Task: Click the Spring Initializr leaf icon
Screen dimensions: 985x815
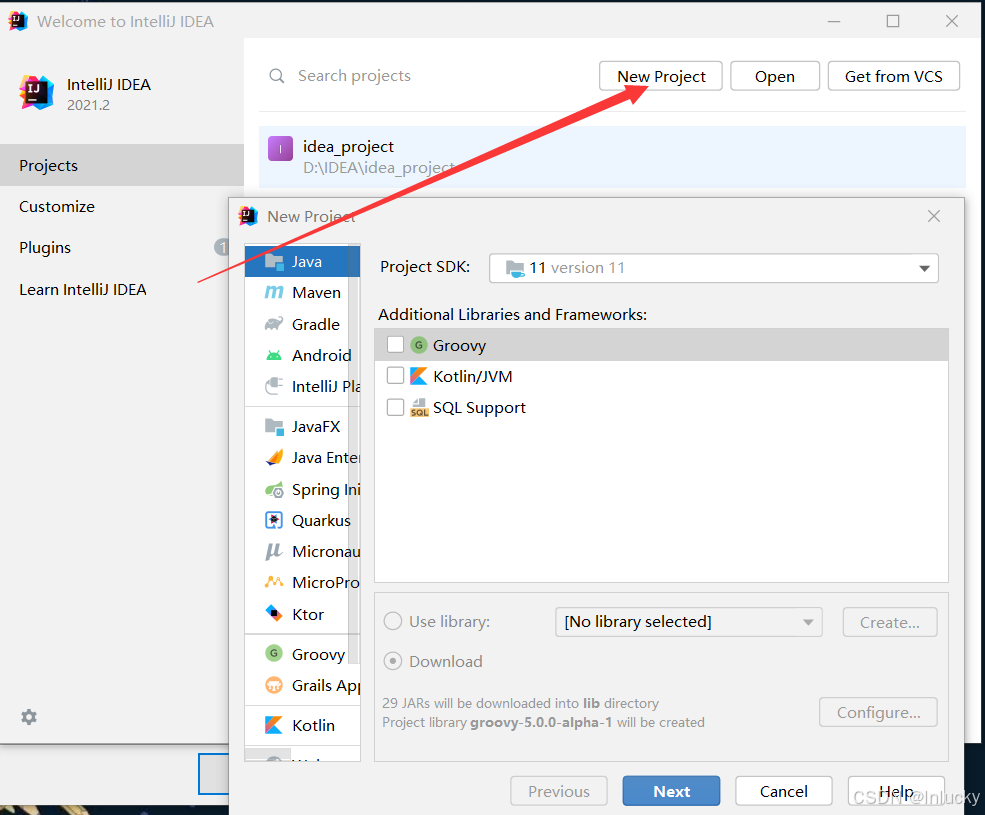Action: click(x=274, y=490)
